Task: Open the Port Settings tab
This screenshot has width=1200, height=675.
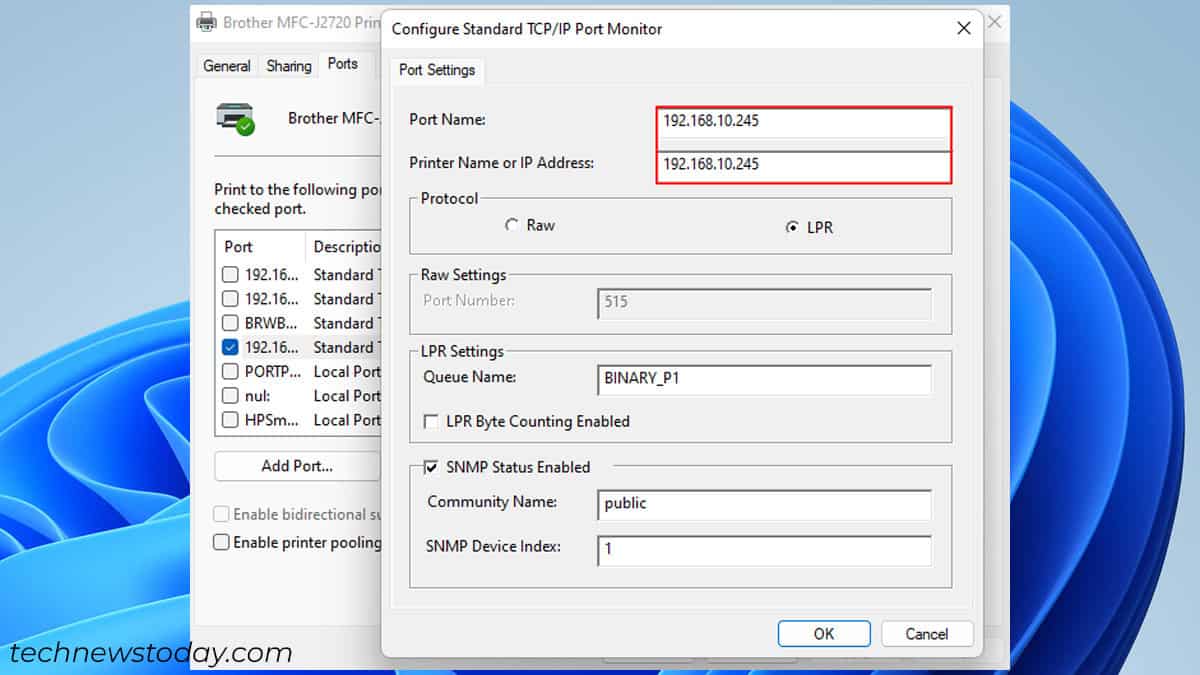Action: (437, 70)
